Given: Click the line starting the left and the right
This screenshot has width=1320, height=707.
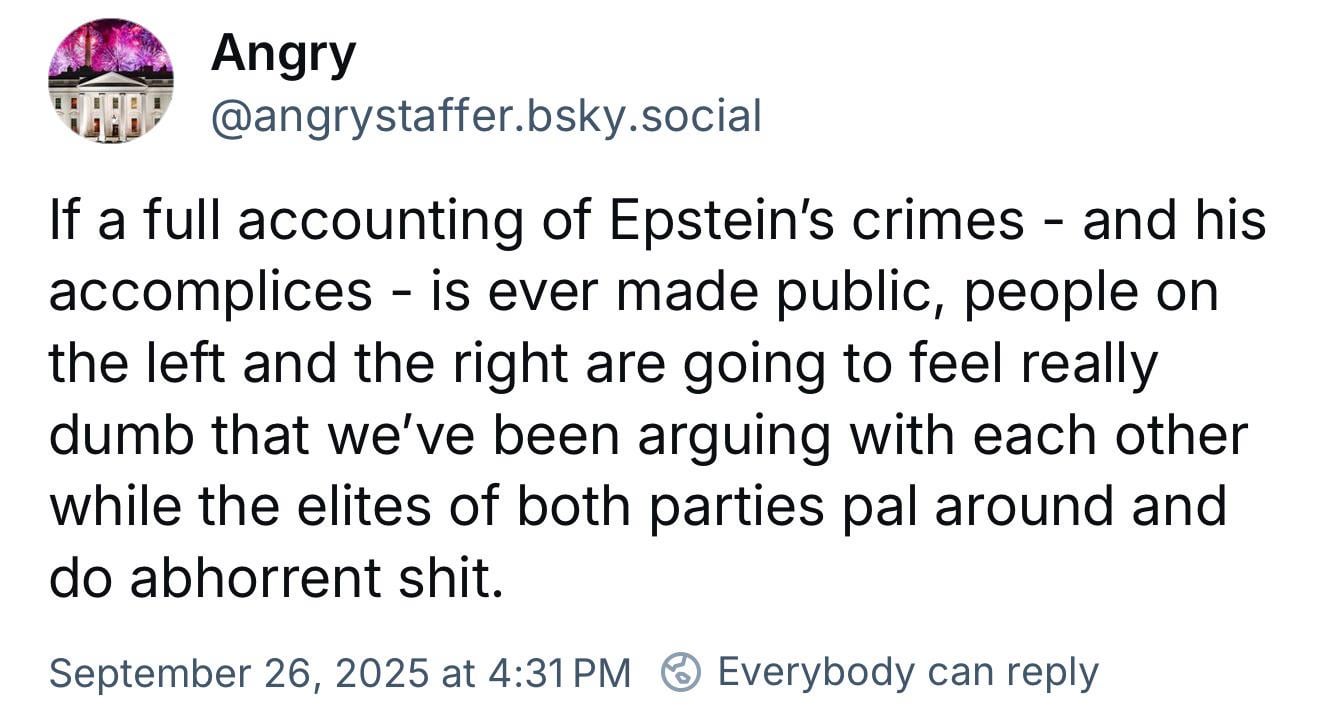Looking at the screenshot, I should coord(603,365).
